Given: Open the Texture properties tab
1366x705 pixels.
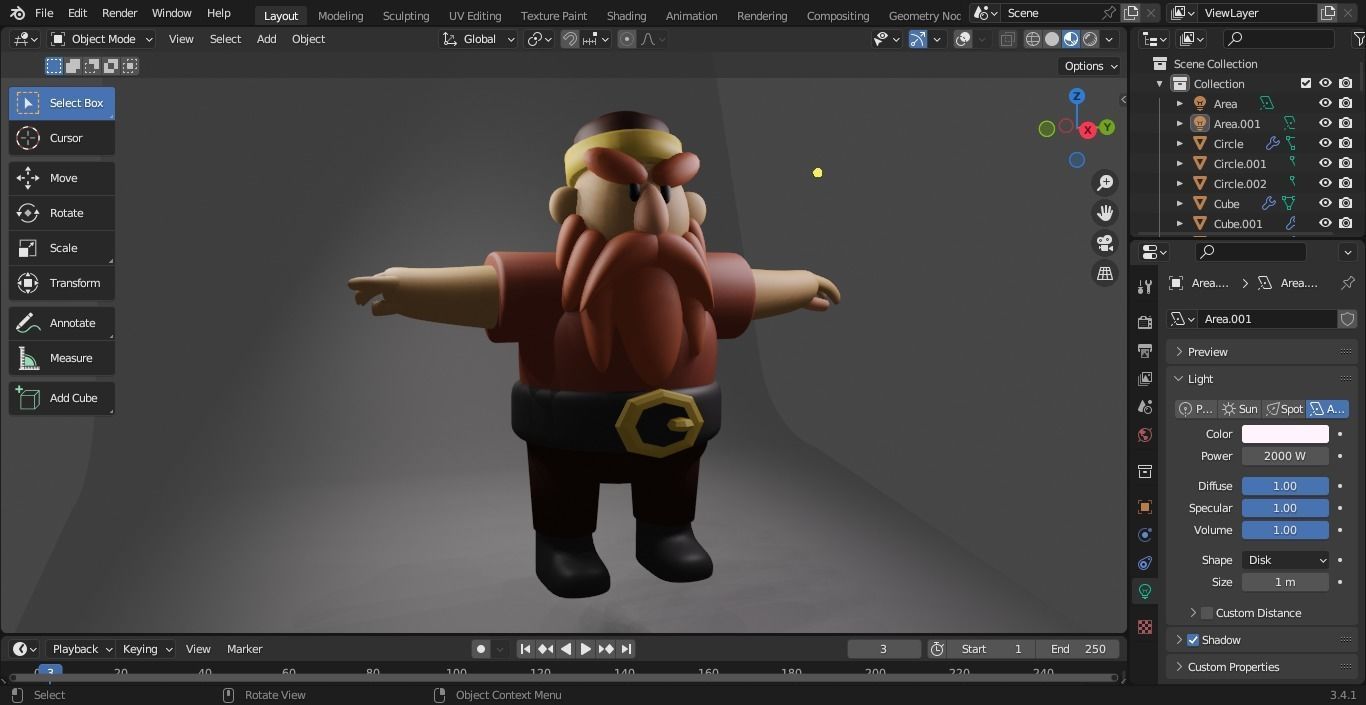Looking at the screenshot, I should [x=1145, y=627].
